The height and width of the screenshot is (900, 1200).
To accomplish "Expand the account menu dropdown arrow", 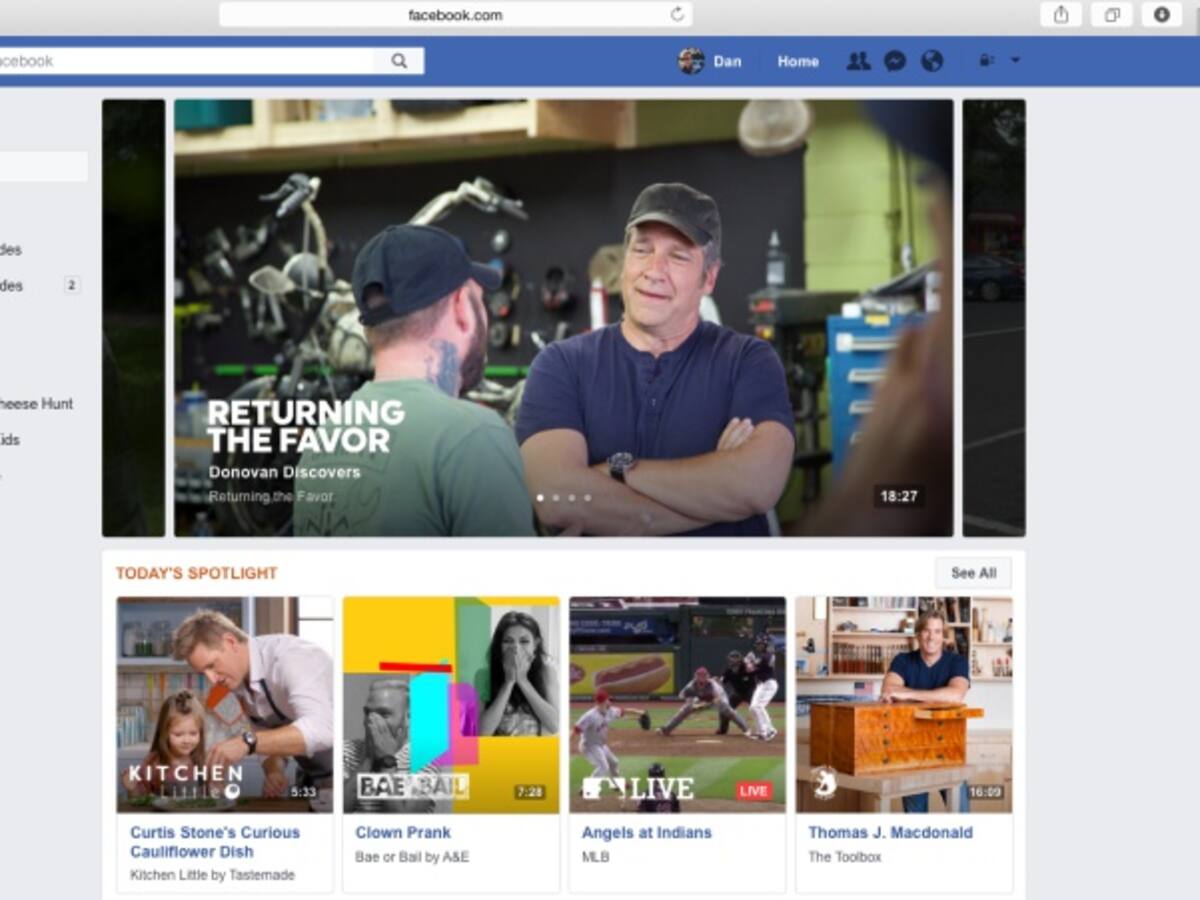I will pos(1015,61).
